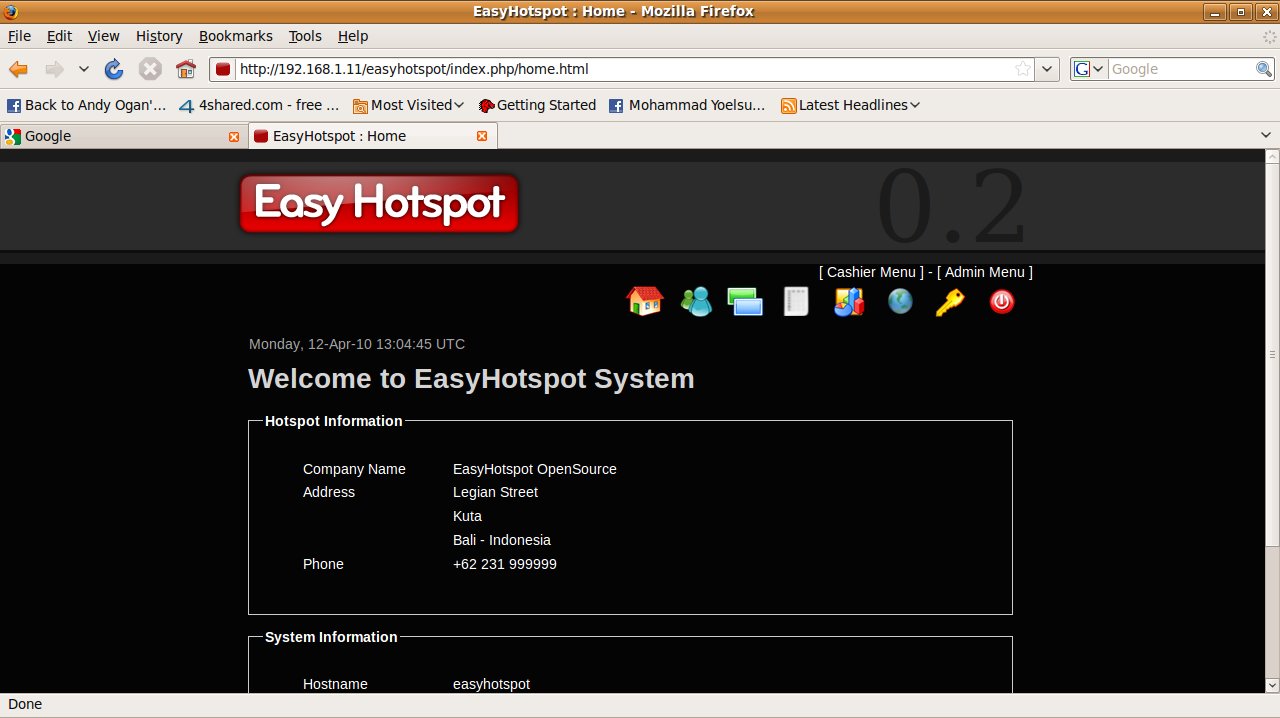Open the Admin Menu link

[x=984, y=272]
